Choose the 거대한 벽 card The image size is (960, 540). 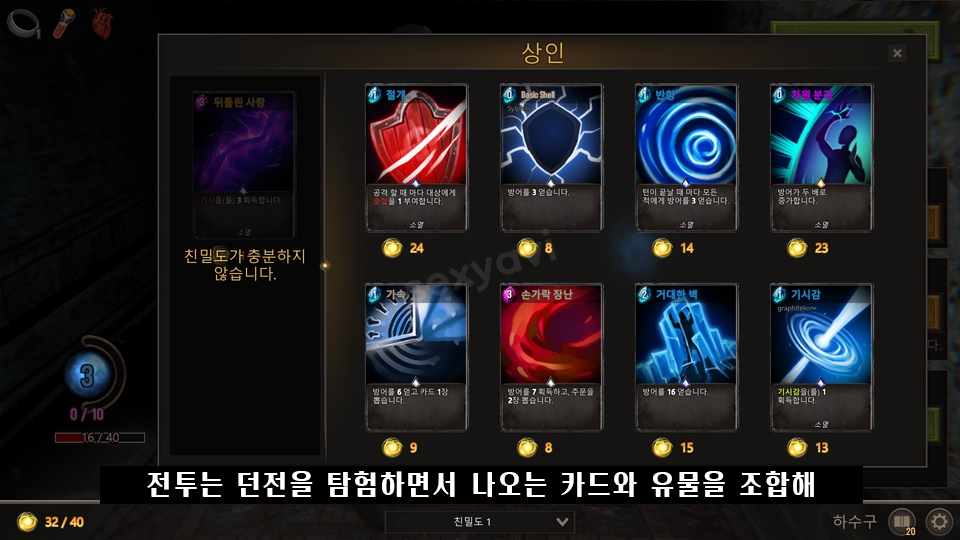[686, 357]
